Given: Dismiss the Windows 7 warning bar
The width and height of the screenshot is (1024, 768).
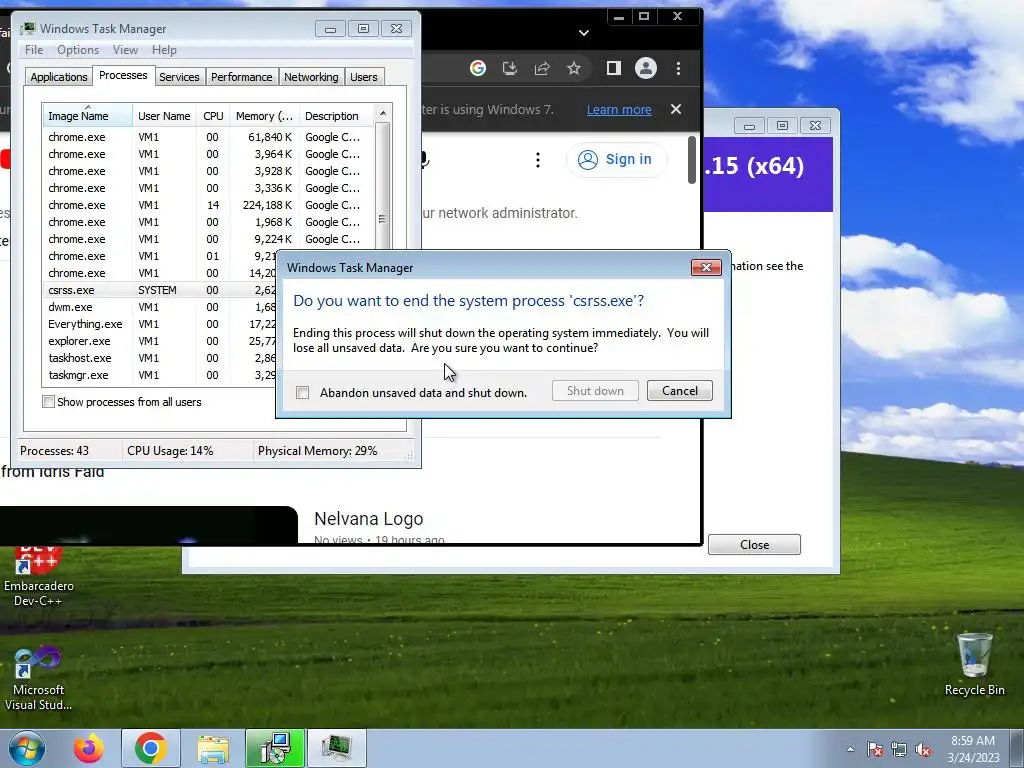Looking at the screenshot, I should (x=676, y=109).
